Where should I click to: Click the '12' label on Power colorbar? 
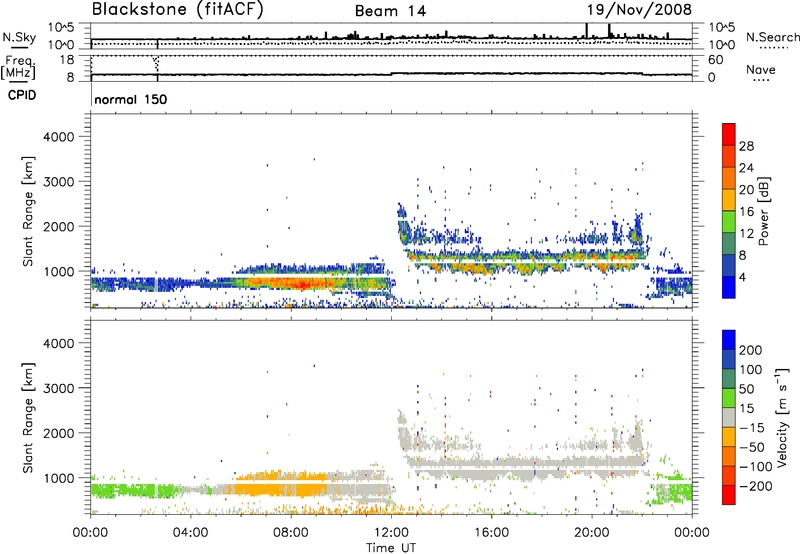click(746, 234)
